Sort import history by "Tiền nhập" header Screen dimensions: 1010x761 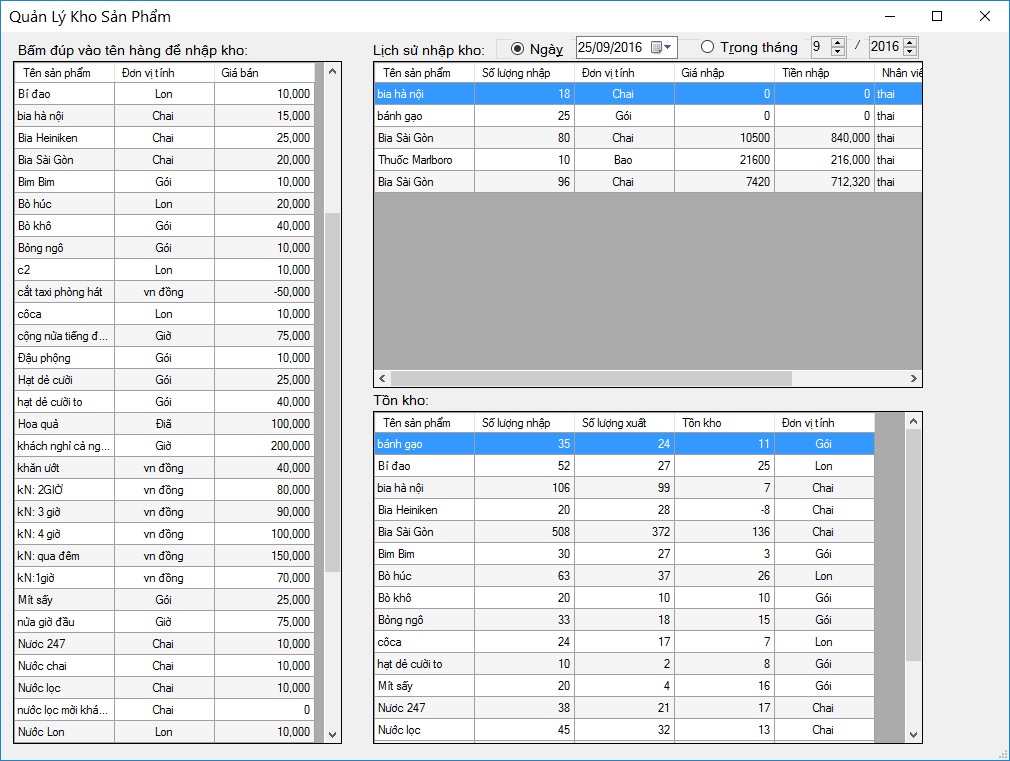click(824, 73)
